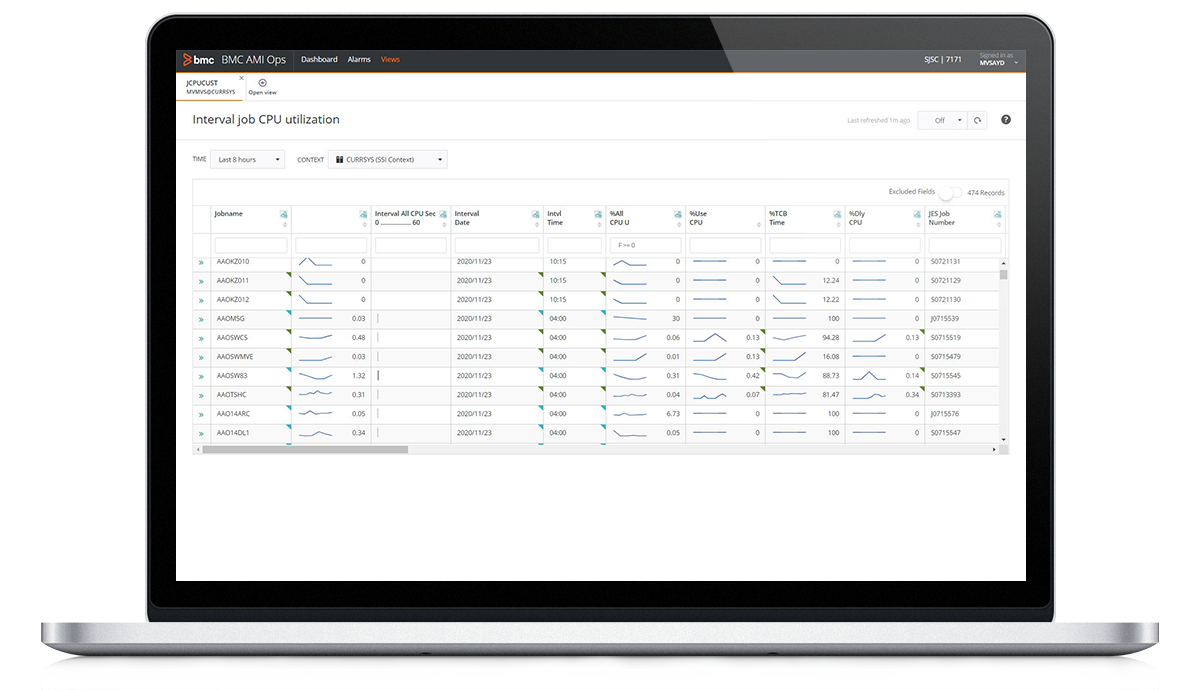
Task: Click the 474 Records count
Action: click(x=986, y=193)
